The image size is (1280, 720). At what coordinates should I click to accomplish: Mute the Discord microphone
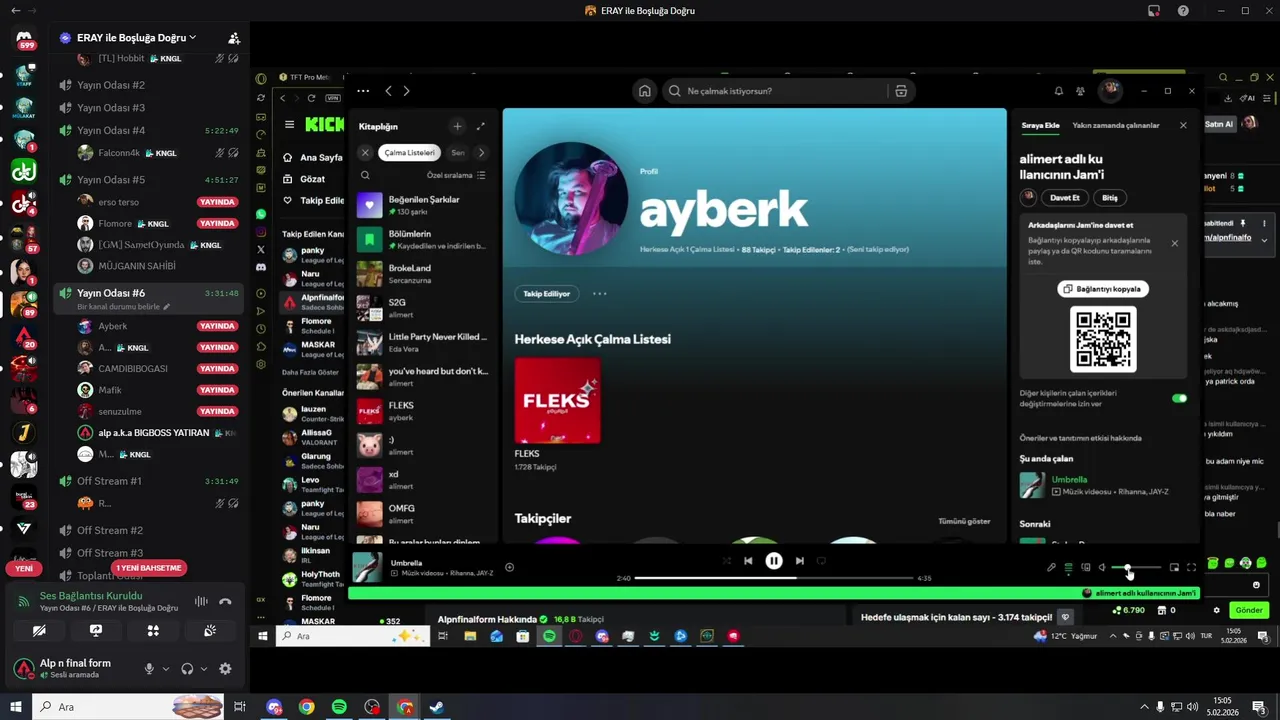pos(149,669)
